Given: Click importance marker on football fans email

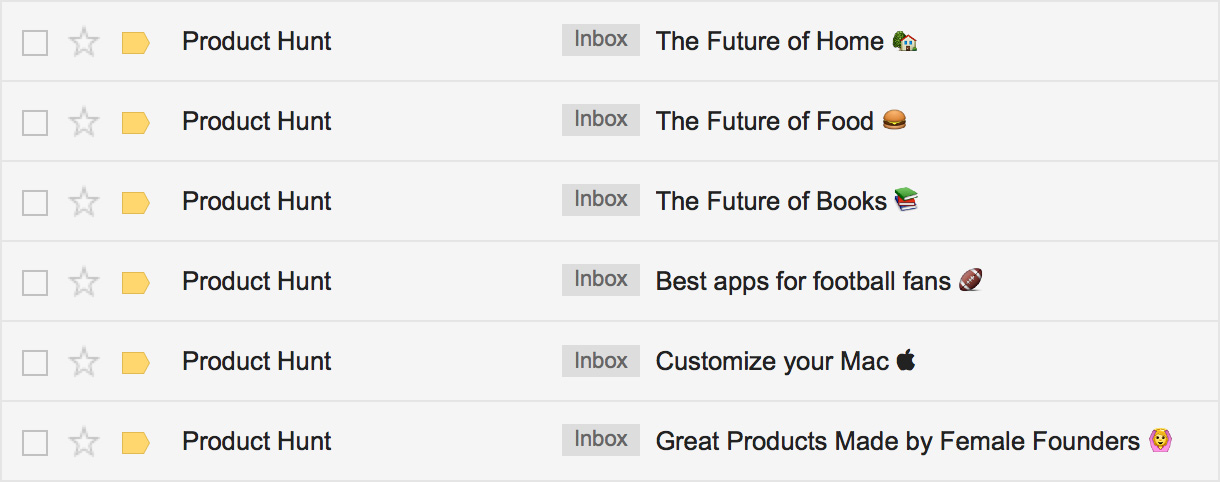Looking at the screenshot, I should [x=135, y=282].
